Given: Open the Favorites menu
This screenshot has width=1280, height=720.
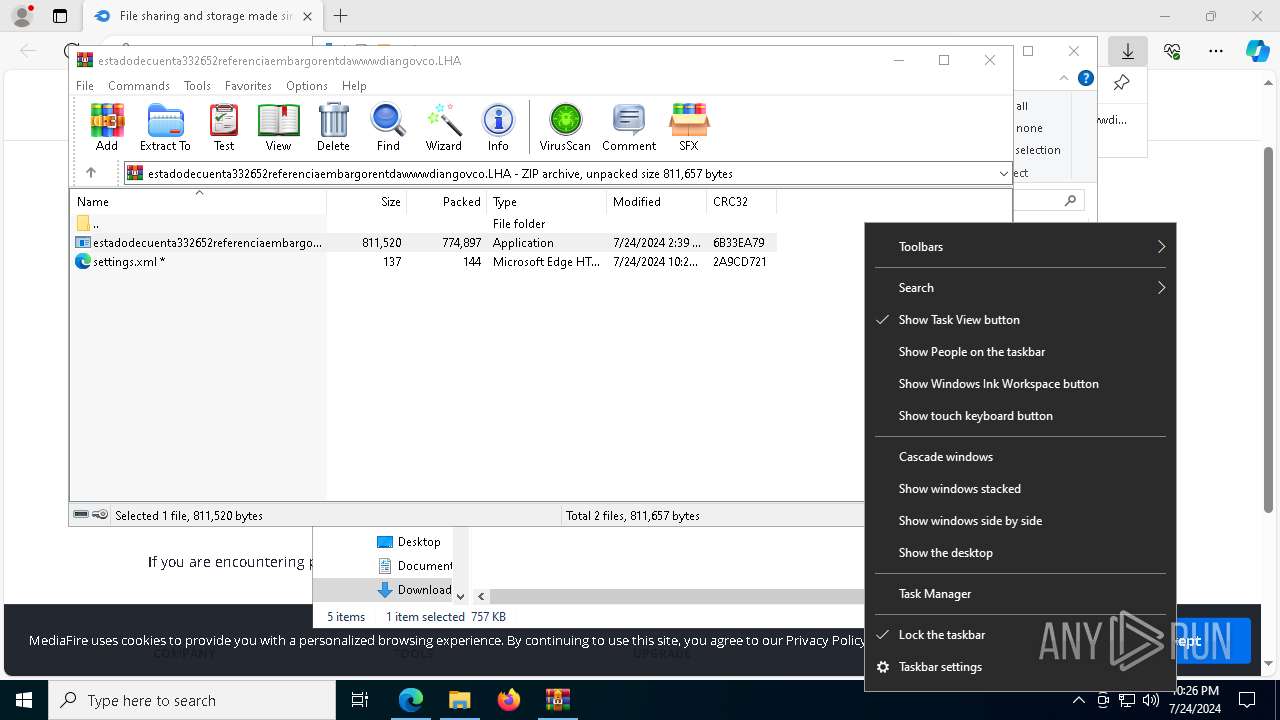Looking at the screenshot, I should click(x=248, y=86).
